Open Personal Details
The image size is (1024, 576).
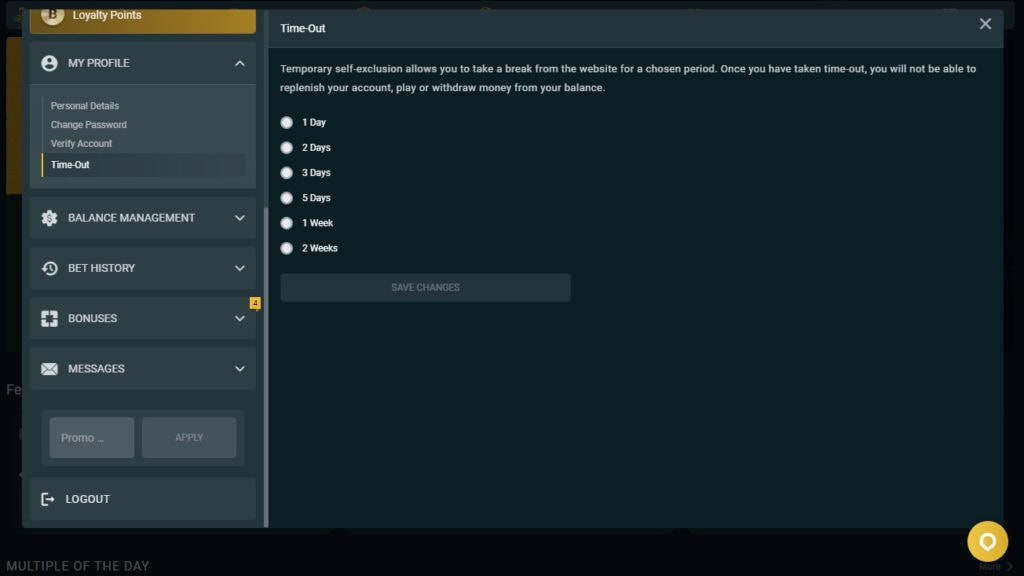[85, 106]
